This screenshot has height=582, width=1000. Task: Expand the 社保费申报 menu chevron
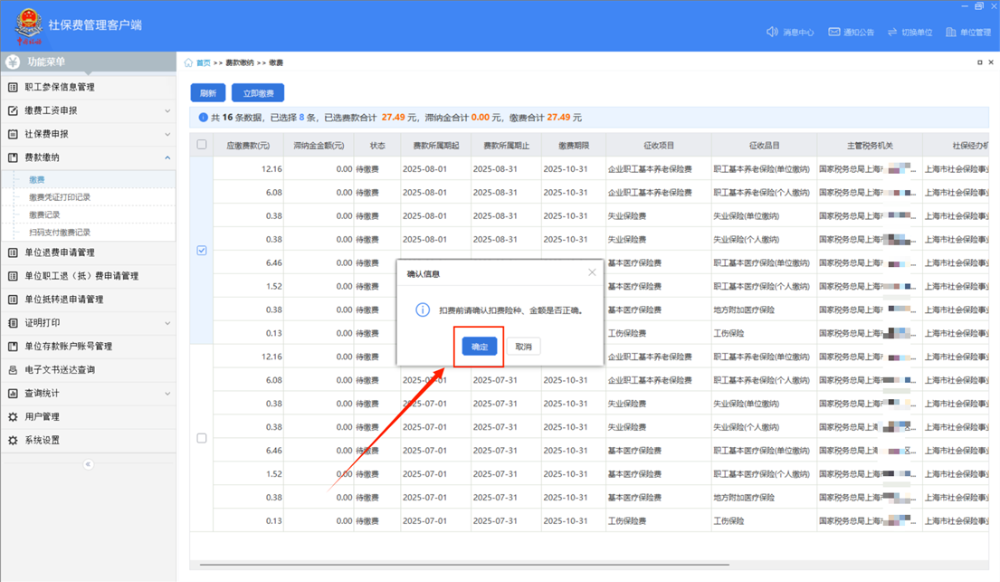[x=167, y=134]
